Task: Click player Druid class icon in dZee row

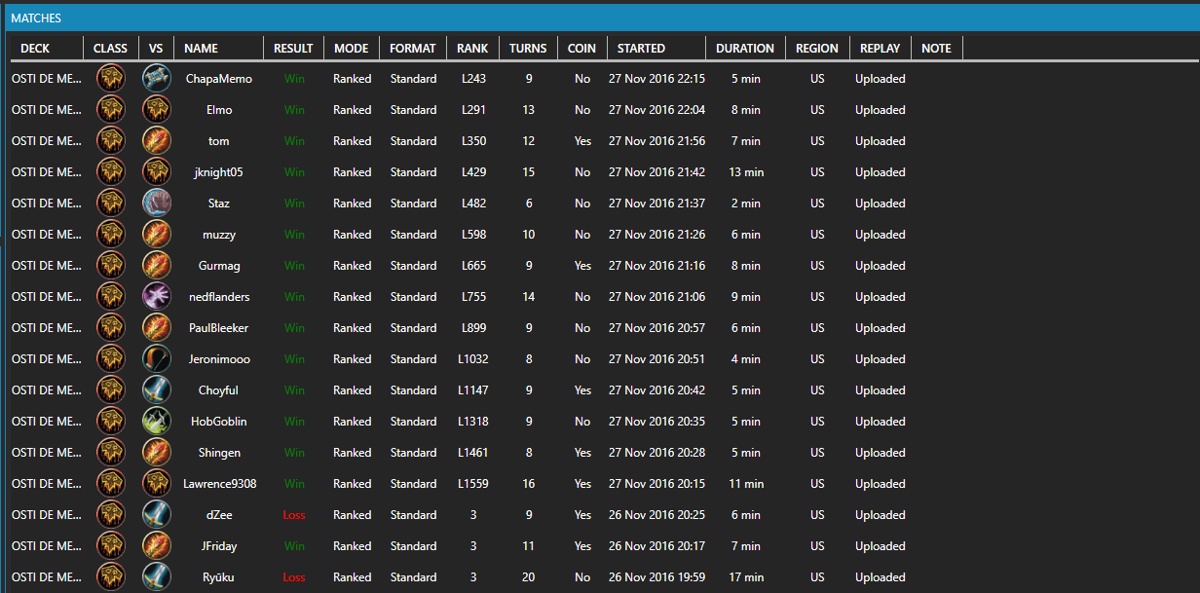Action: (111, 515)
